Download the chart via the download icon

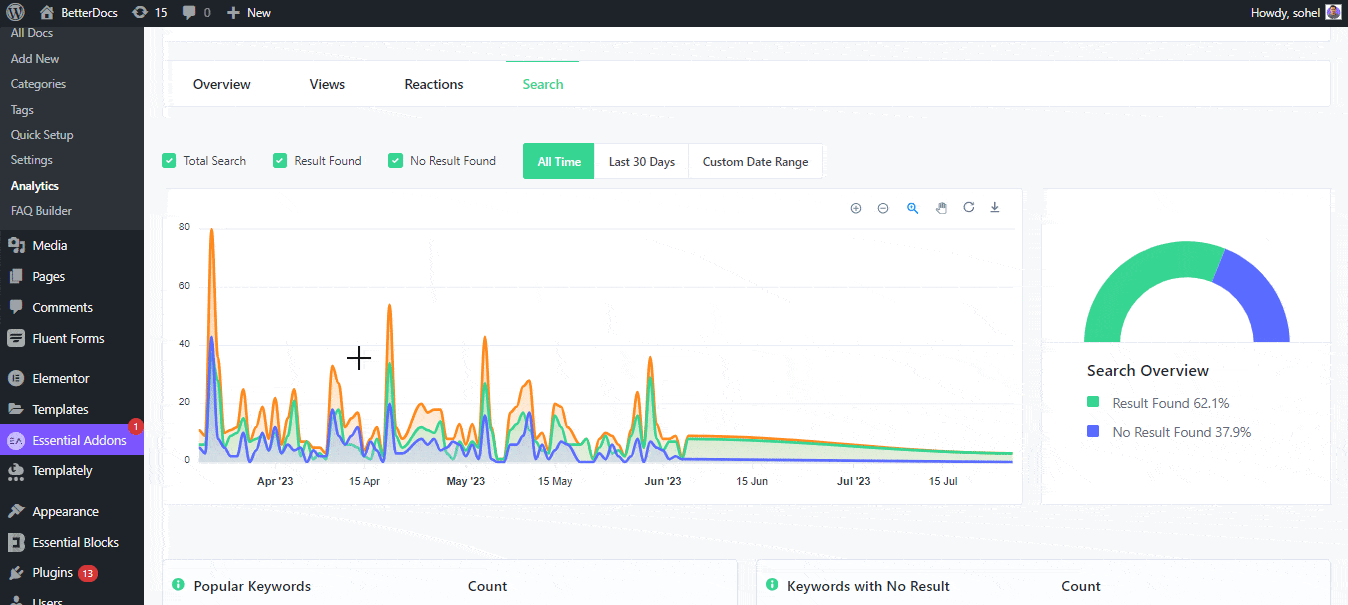click(994, 207)
